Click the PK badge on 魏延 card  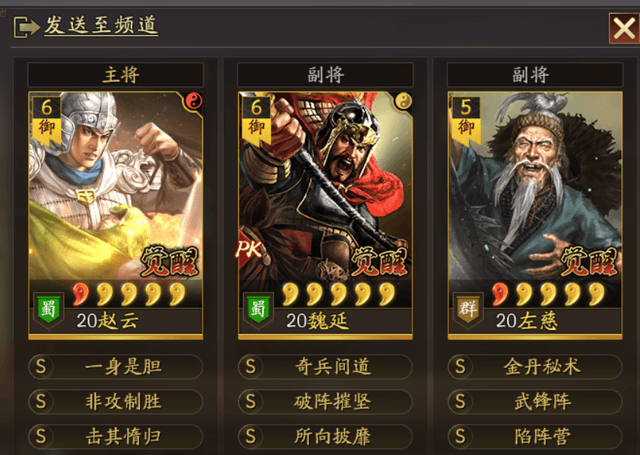click(x=249, y=249)
